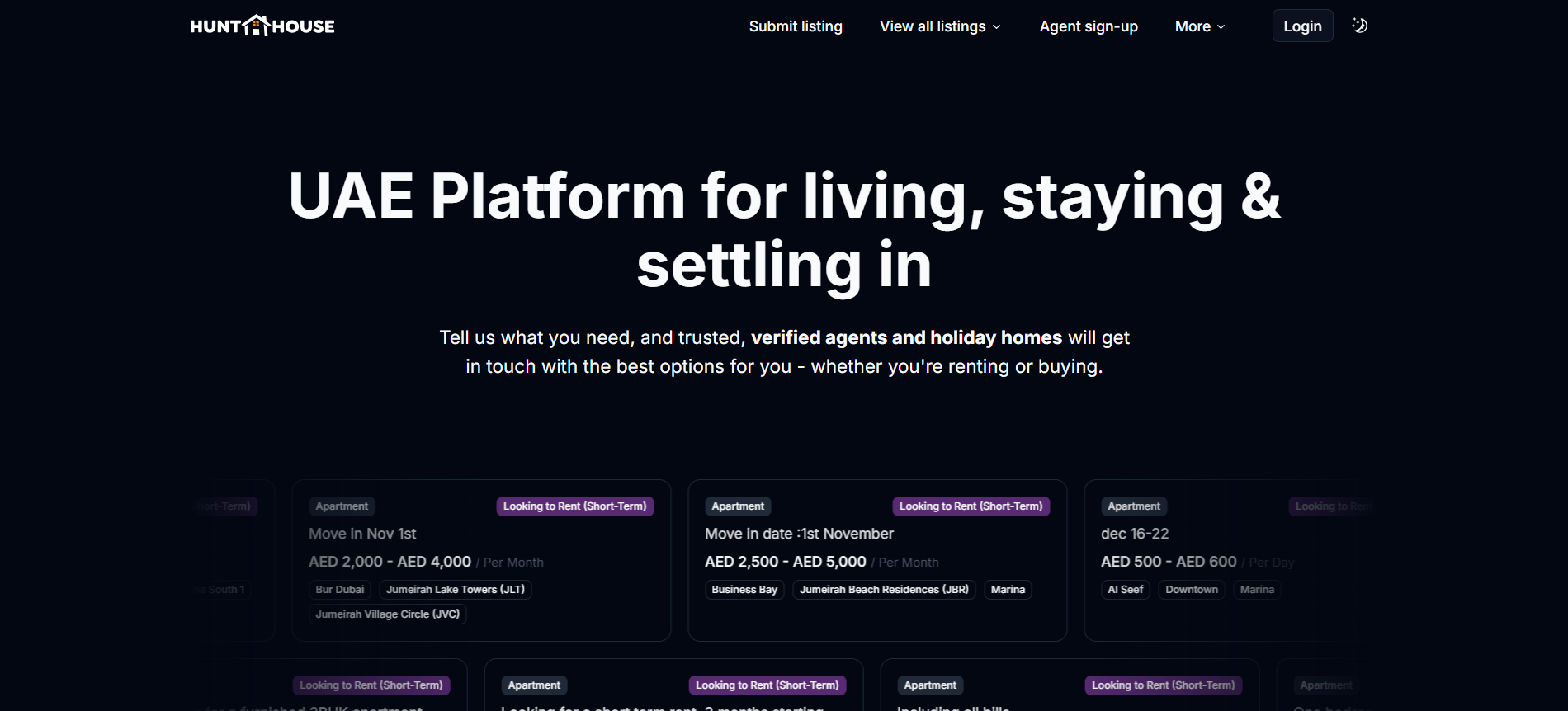Expand the More dropdown
Screen dimensions: 1568x711
click(x=1197, y=26)
